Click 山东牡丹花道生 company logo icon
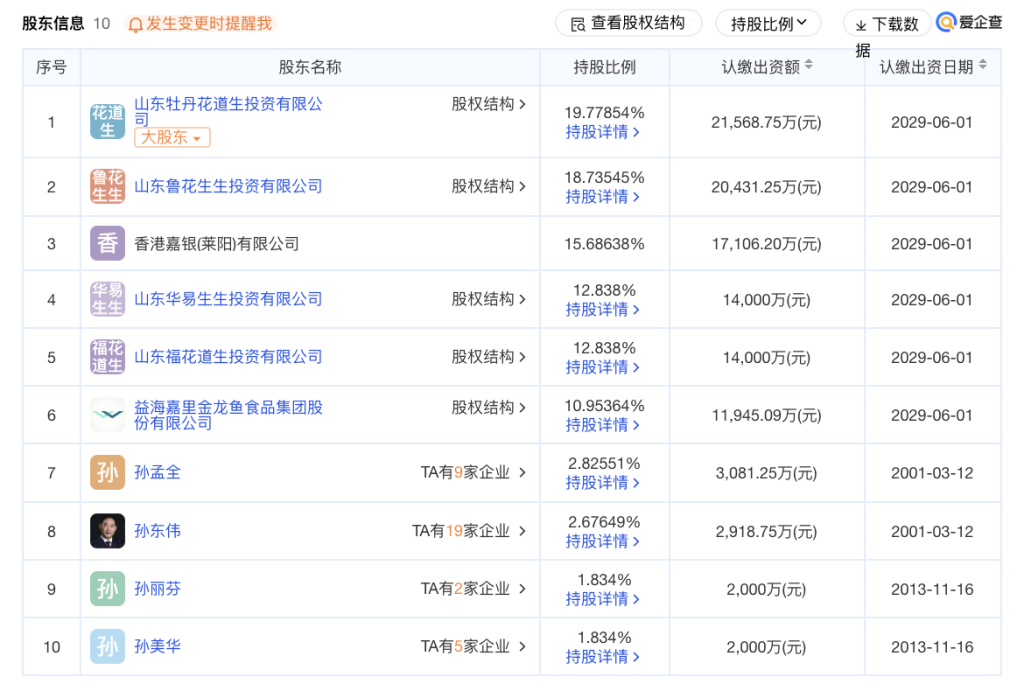1024x698 pixels. coord(107,121)
